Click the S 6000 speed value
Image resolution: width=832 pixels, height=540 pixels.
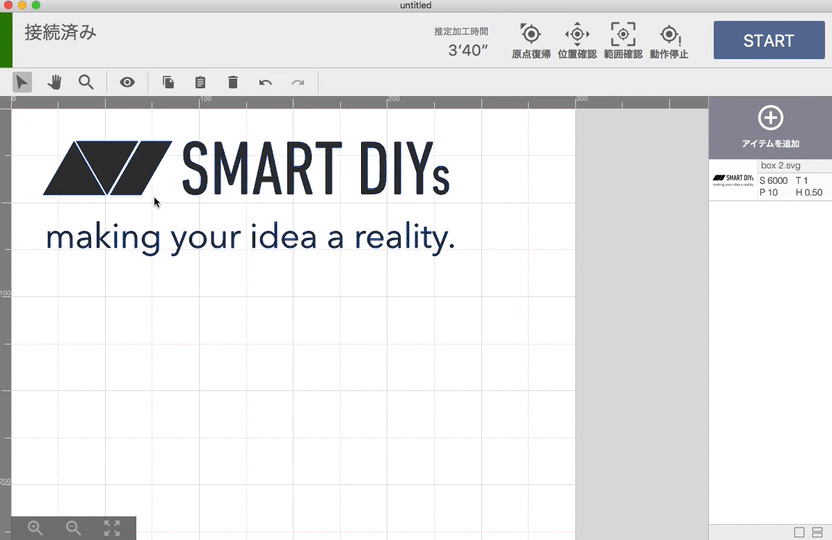pos(774,181)
